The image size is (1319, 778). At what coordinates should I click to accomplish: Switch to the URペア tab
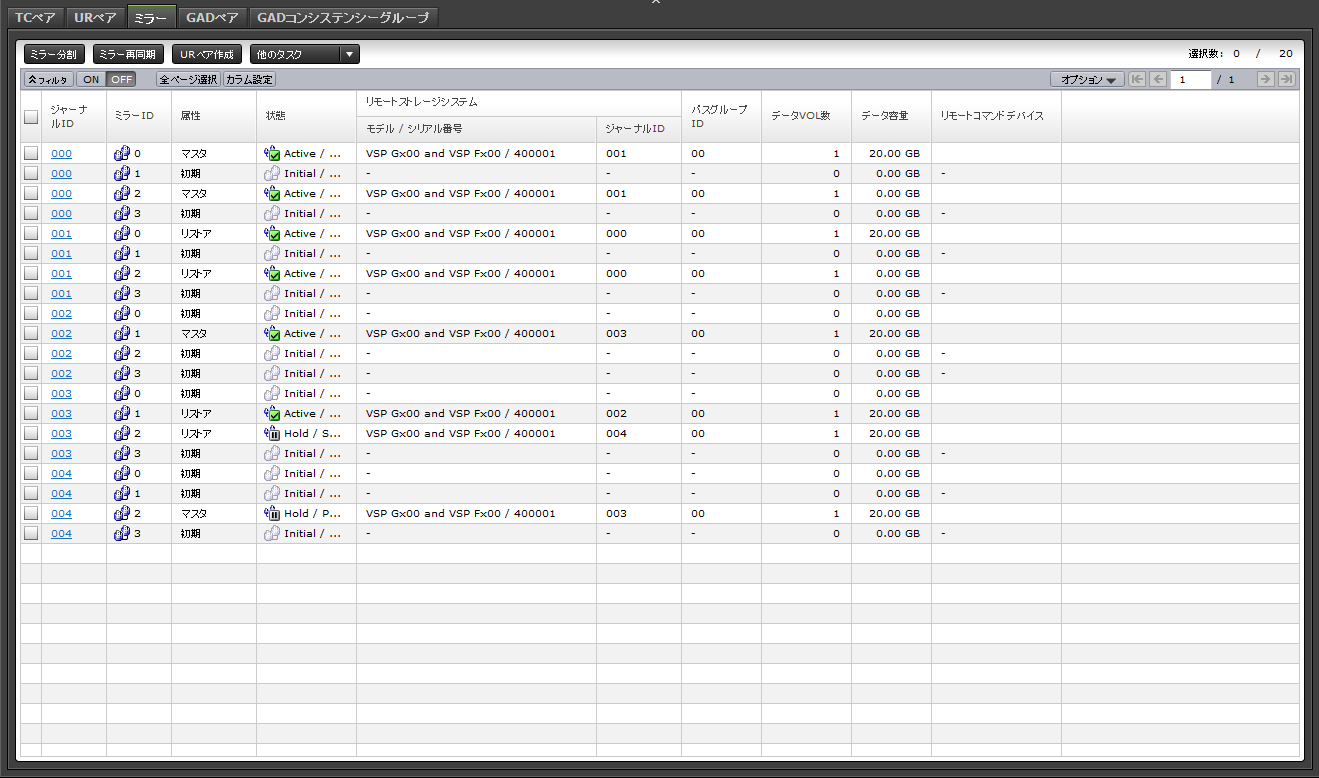pyautogui.click(x=96, y=17)
